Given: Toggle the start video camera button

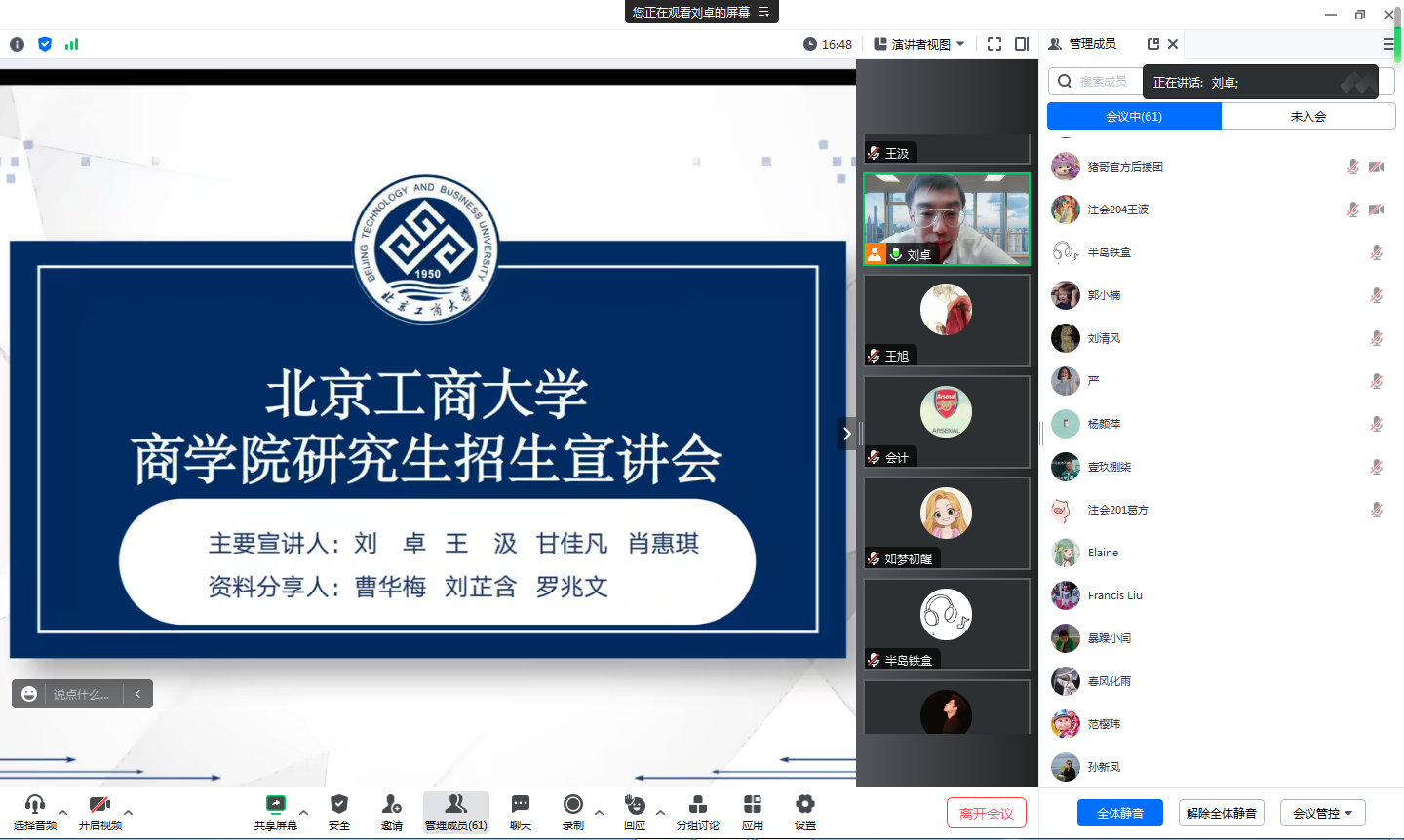Looking at the screenshot, I should click(99, 805).
